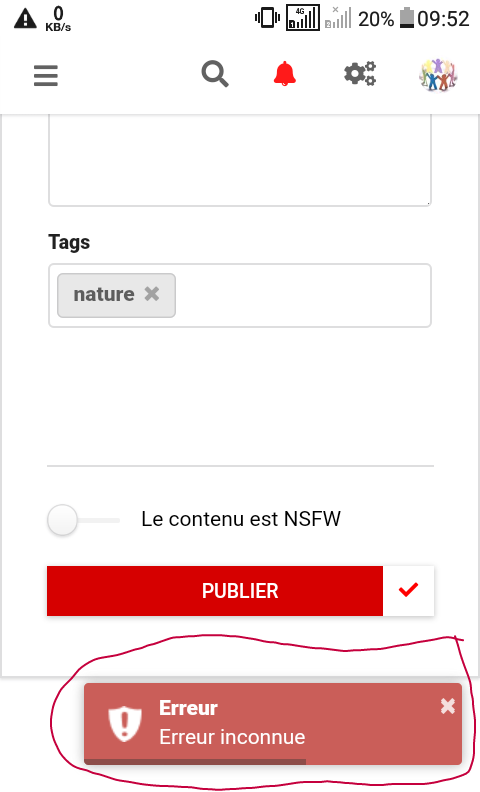Click the red checkmark beside PUBLIER
This screenshot has width=480, height=792.
click(x=408, y=591)
